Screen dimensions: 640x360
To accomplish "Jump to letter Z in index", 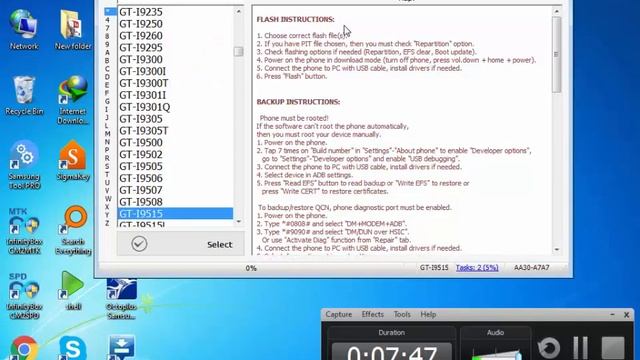I will point(107,223).
